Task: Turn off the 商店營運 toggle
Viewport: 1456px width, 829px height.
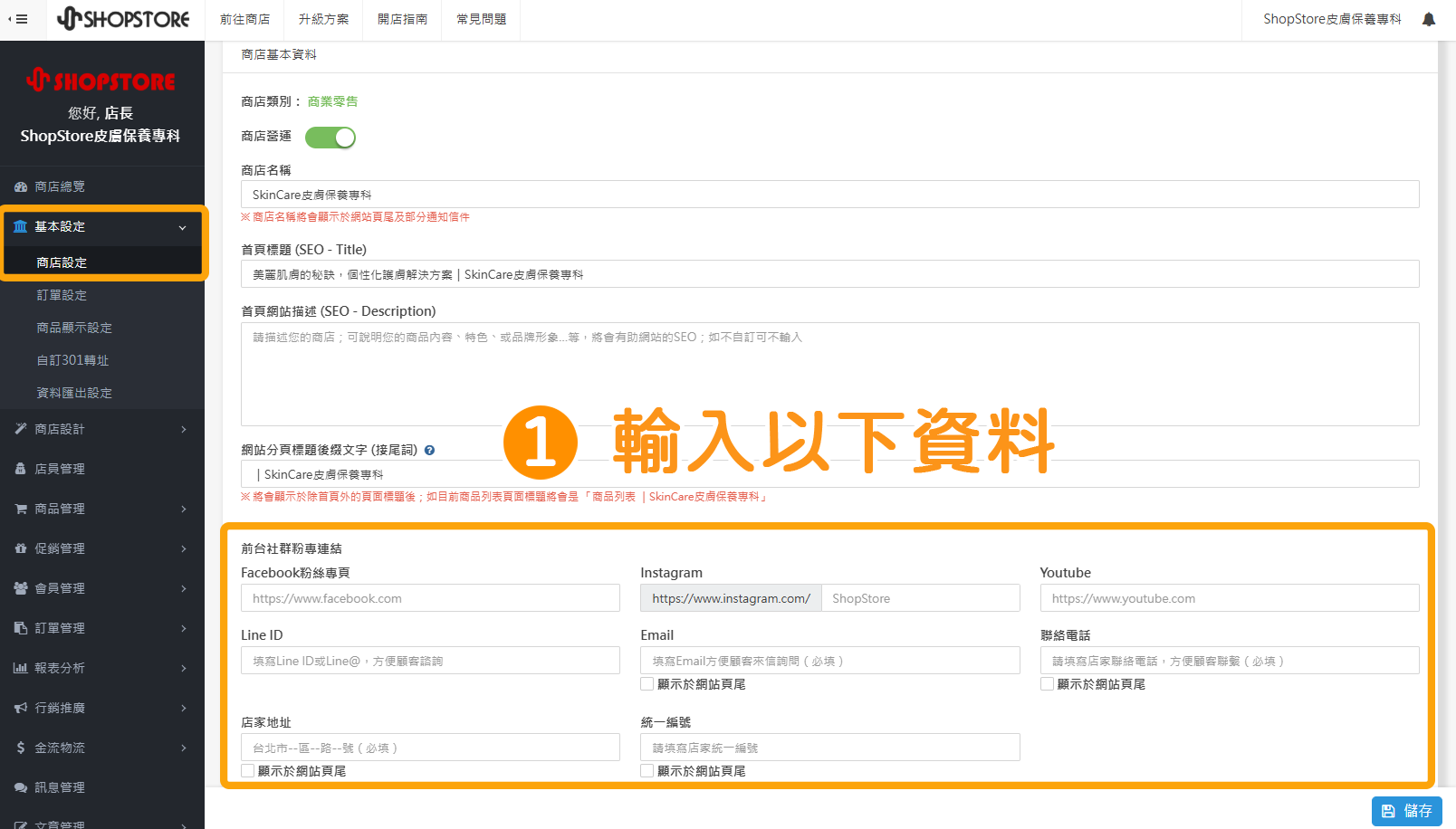Action: click(330, 137)
